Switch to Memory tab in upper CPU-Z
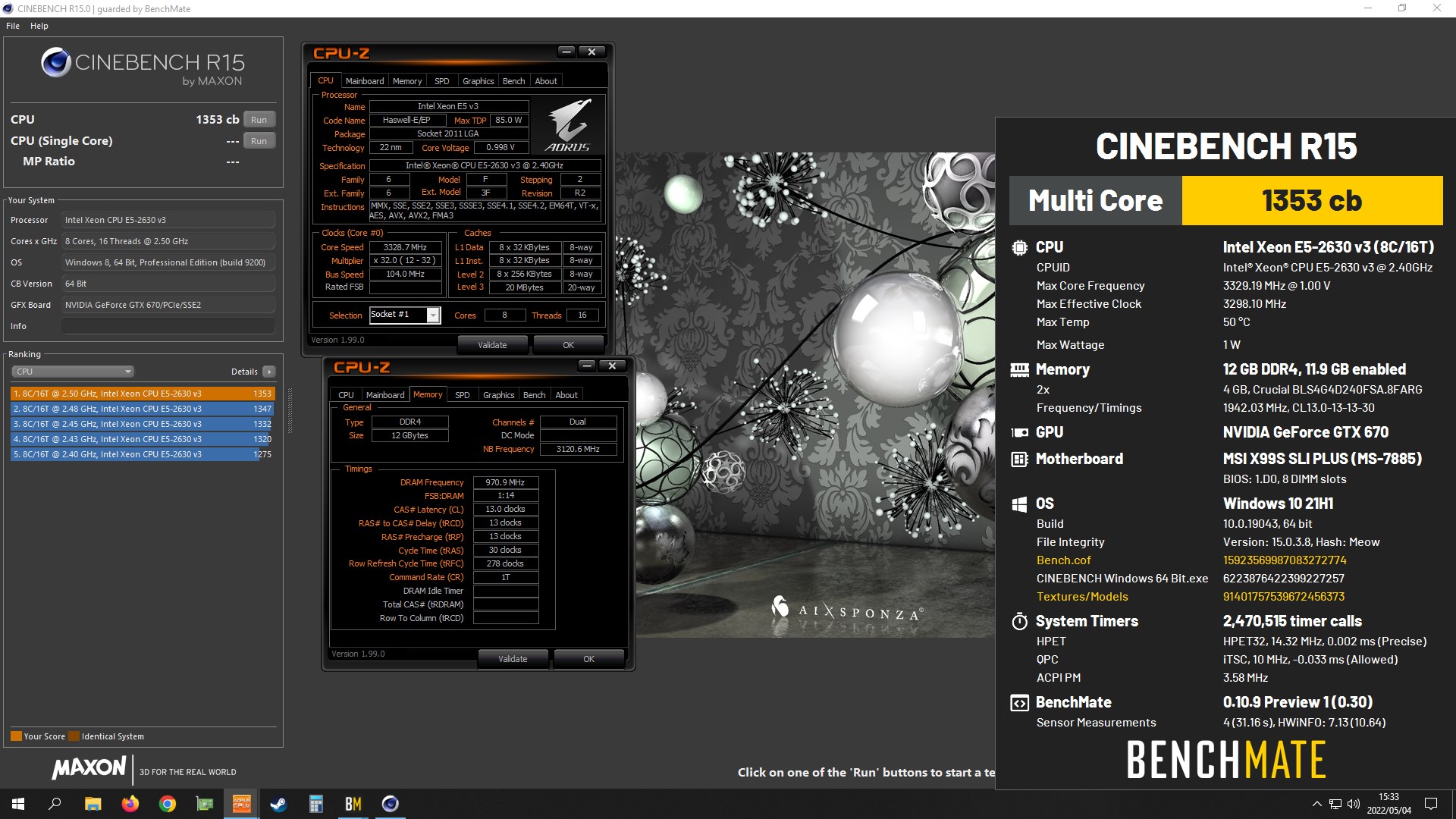1456x819 pixels. pos(407,81)
